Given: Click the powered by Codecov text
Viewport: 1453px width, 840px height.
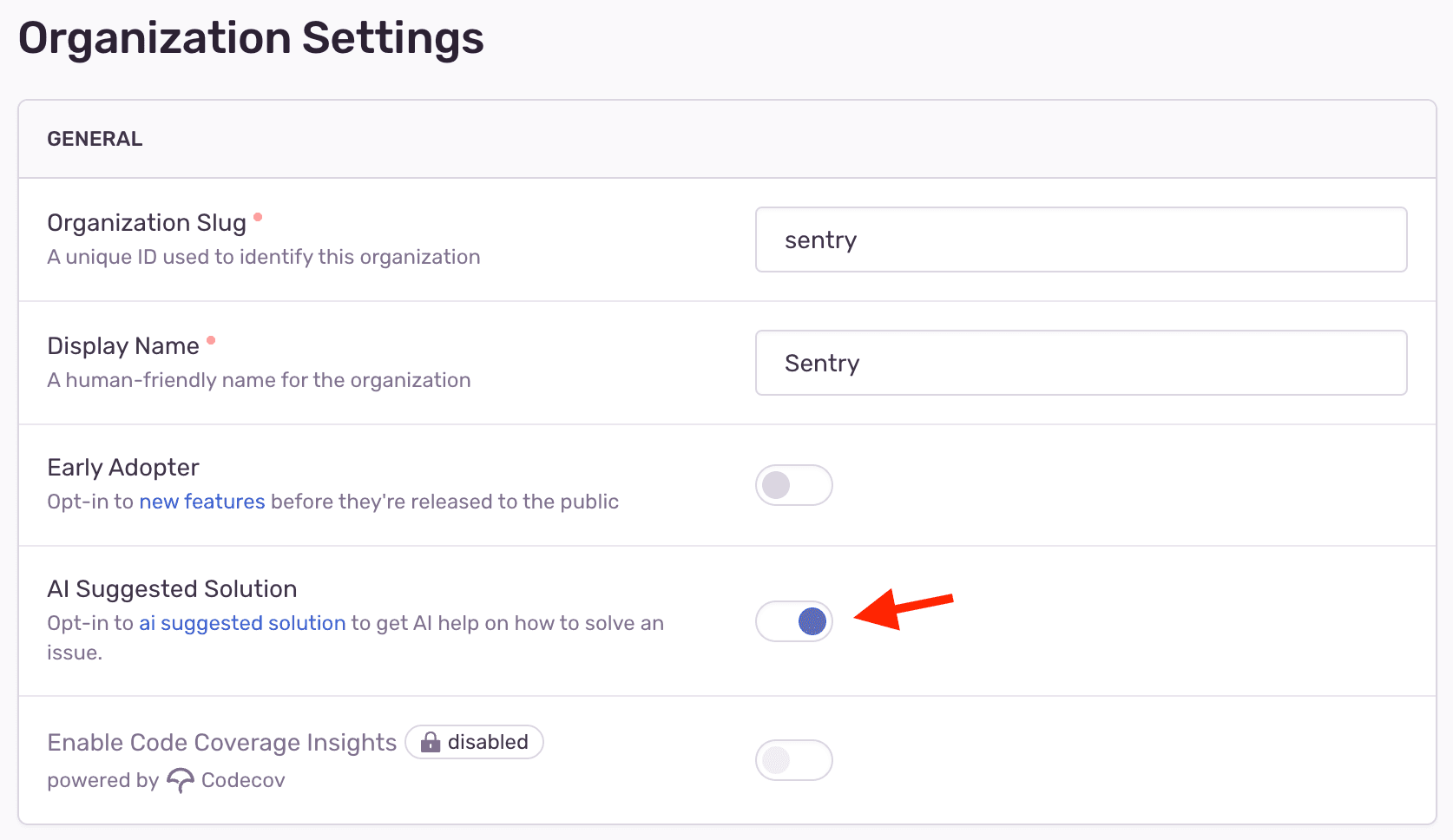Looking at the screenshot, I should (x=165, y=779).
